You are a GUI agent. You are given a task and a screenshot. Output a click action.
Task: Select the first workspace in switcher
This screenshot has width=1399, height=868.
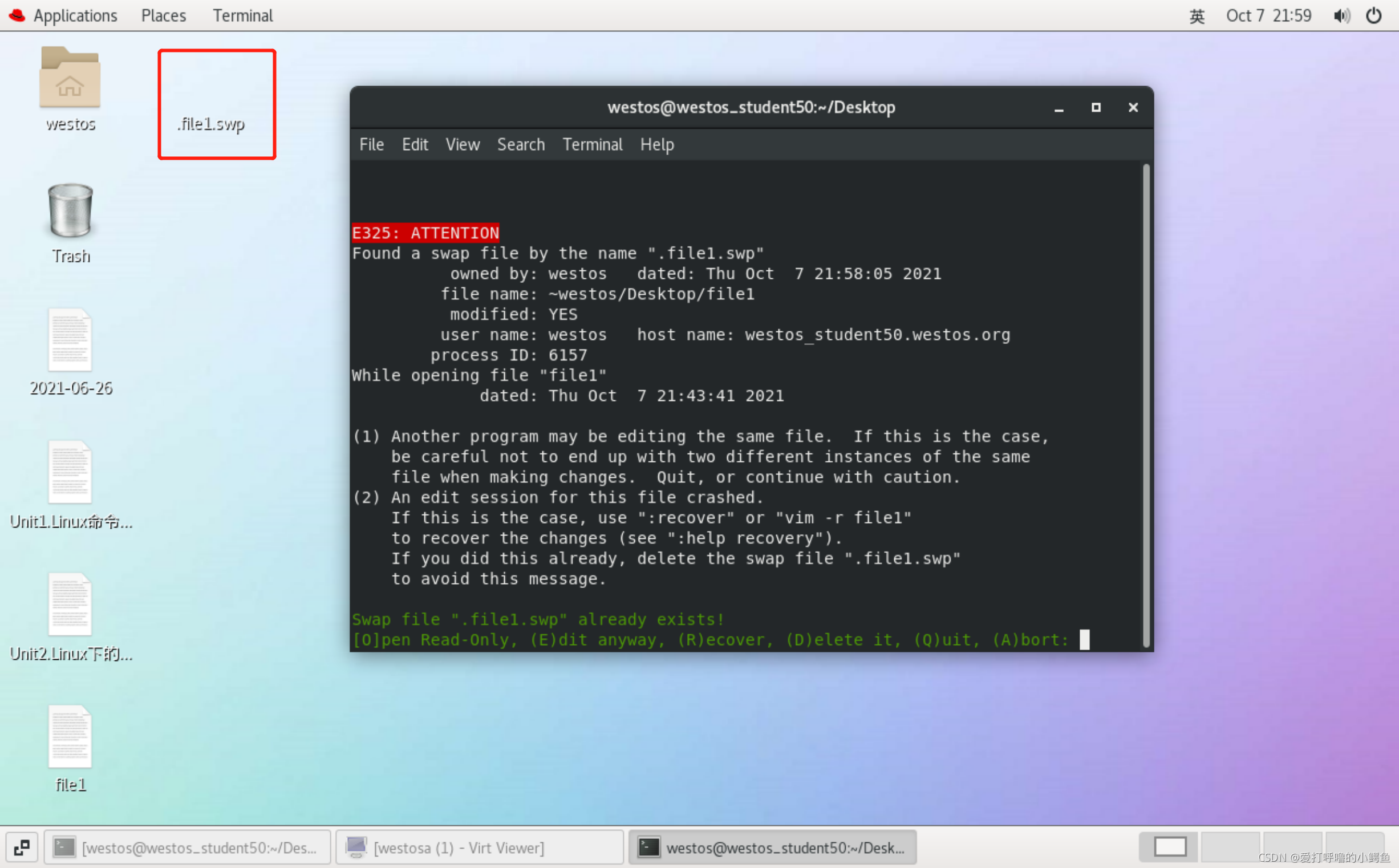1169,846
